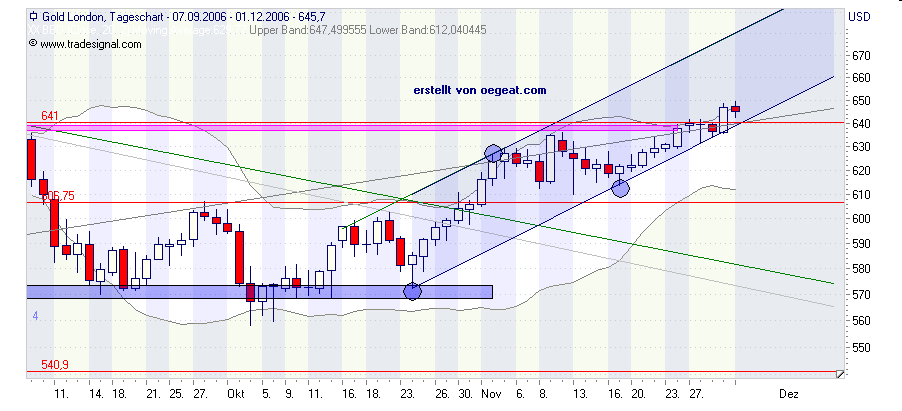Image resolution: width=902 pixels, height=411 pixels.
Task: Click the 'USD' currency label on price axis
Action: pos(859,17)
